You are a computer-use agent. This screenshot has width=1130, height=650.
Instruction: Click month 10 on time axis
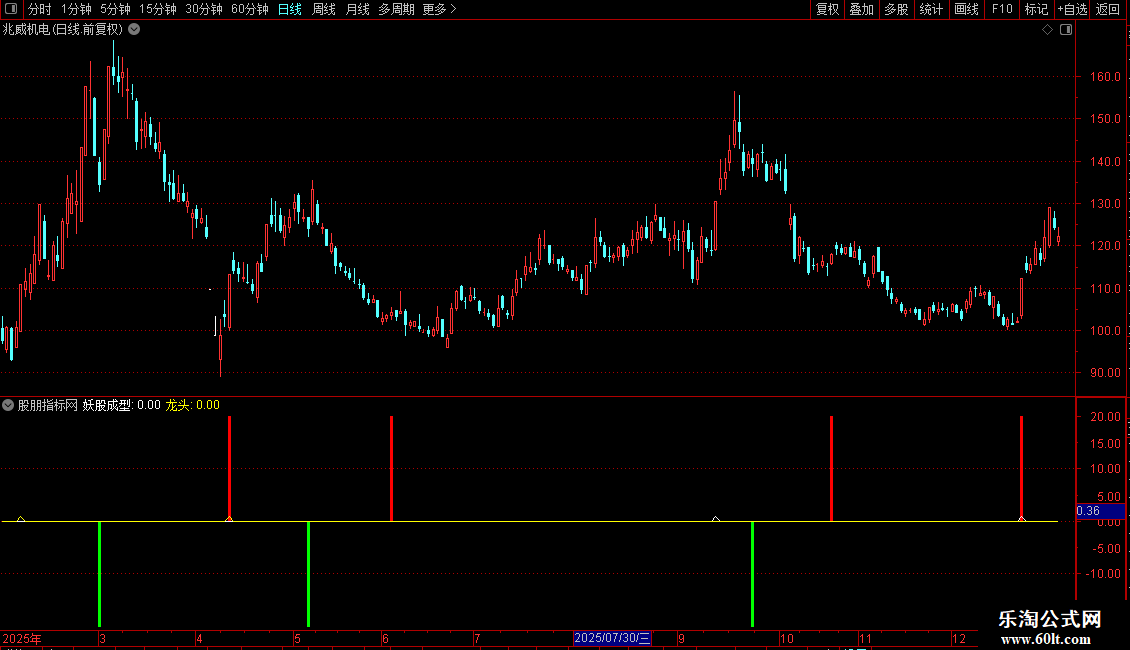pos(787,638)
